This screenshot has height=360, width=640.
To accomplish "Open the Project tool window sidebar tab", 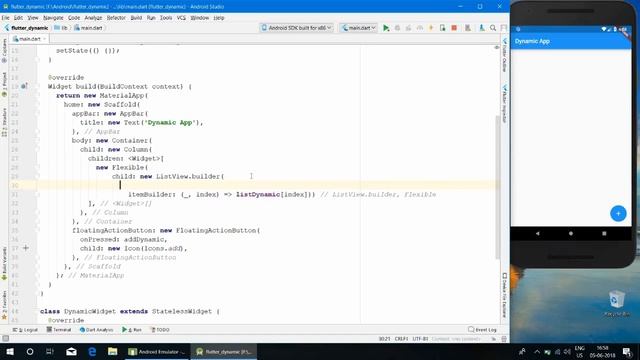I will pyautogui.click(x=4, y=85).
